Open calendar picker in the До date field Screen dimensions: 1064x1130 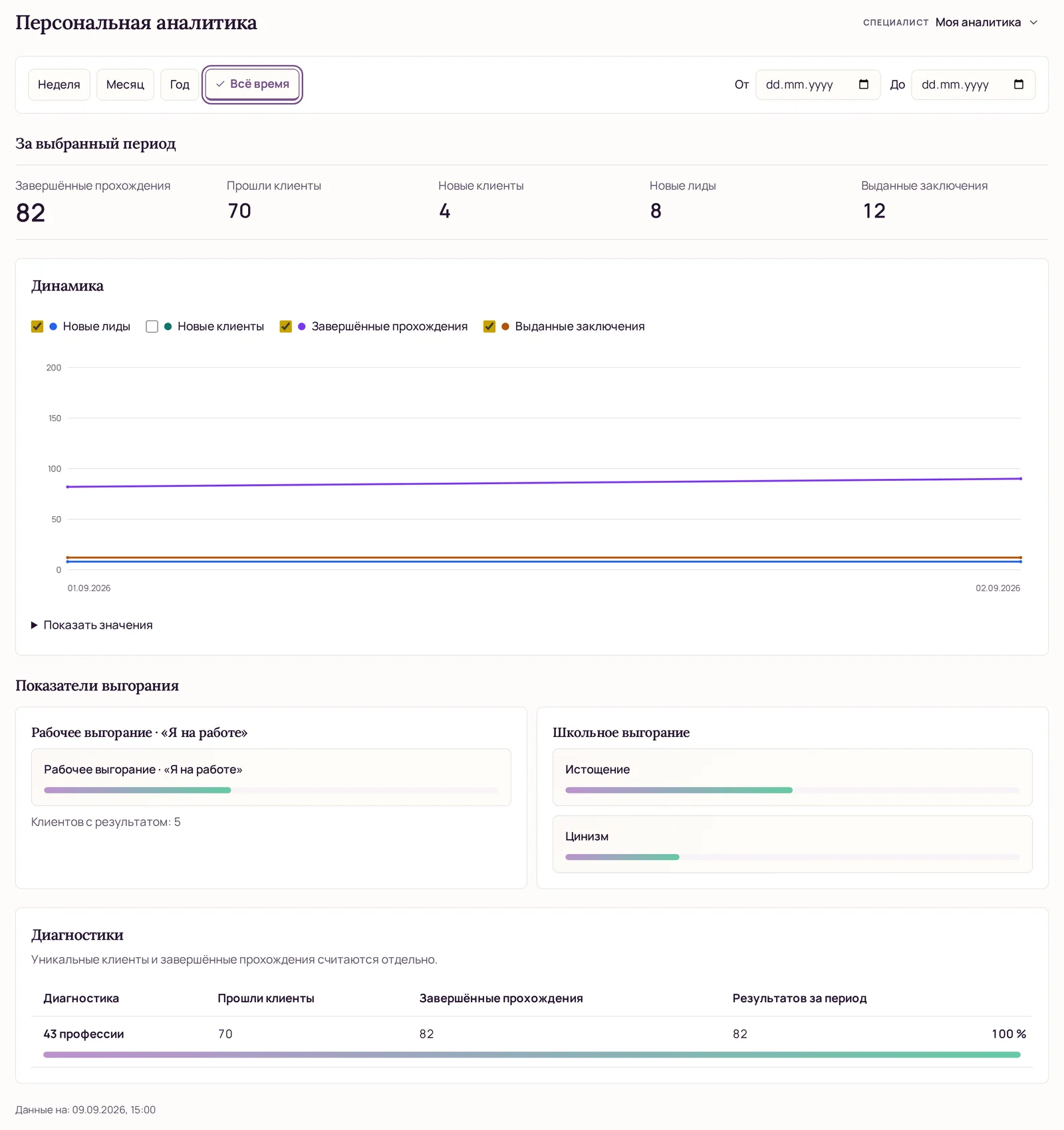pyautogui.click(x=1019, y=84)
